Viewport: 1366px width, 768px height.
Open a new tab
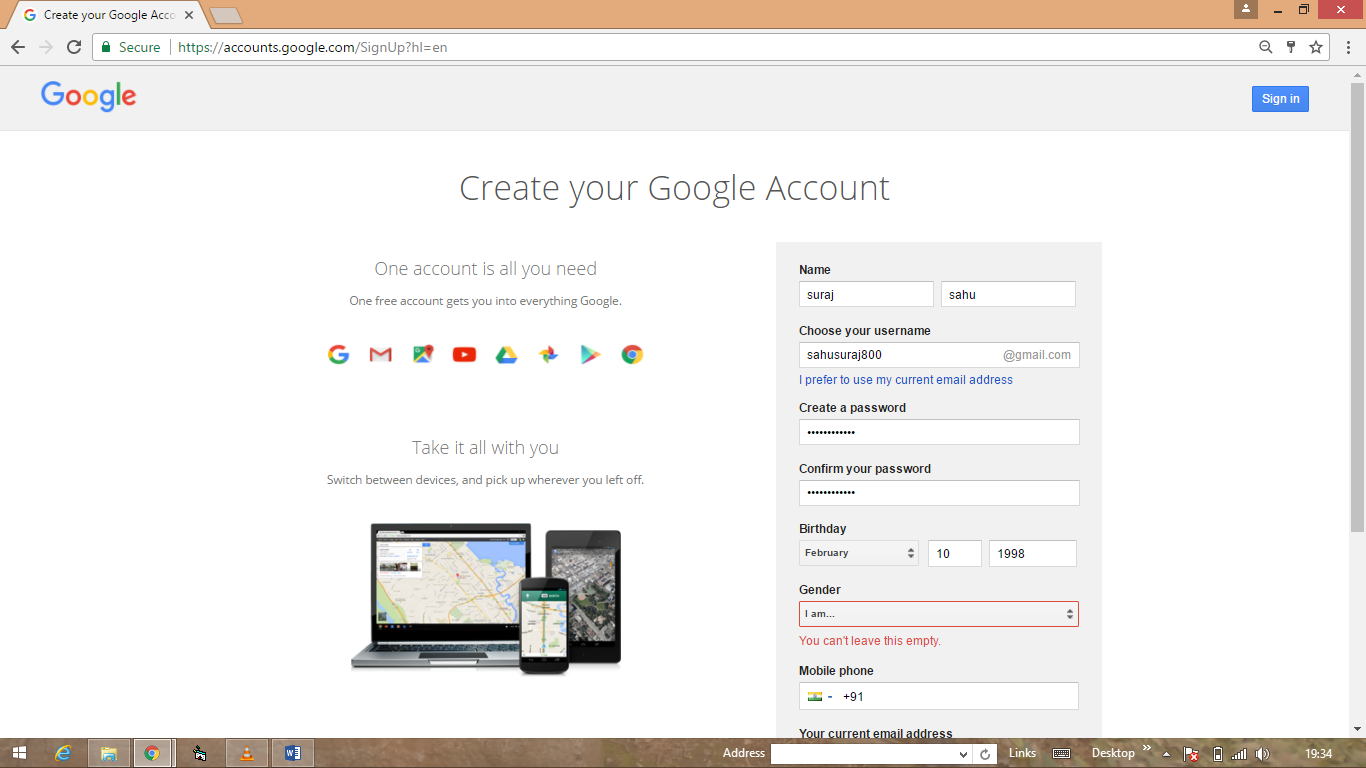[227, 16]
